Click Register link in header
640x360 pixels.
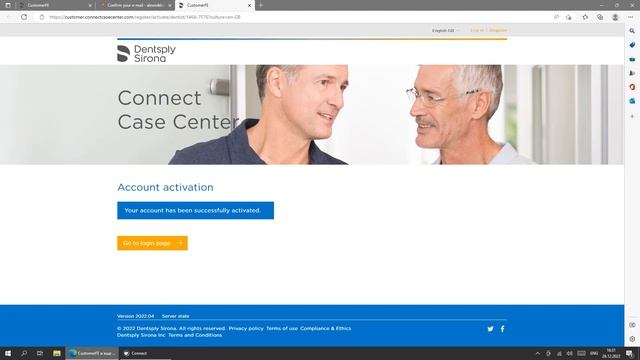coord(498,30)
